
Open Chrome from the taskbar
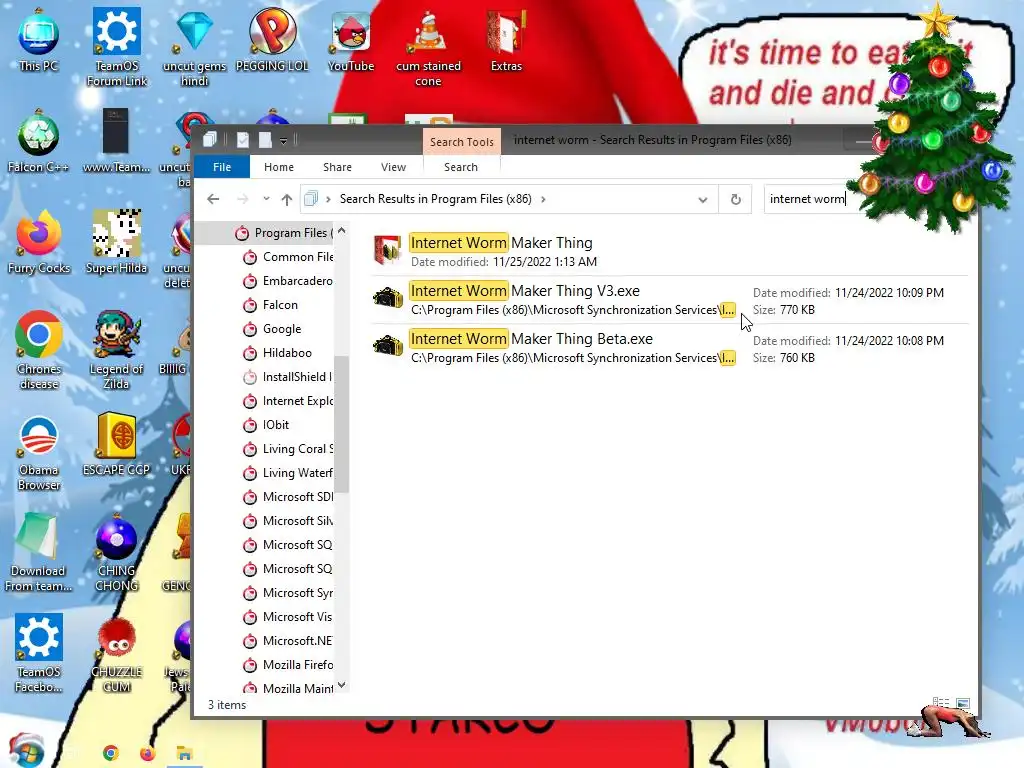coord(110,754)
